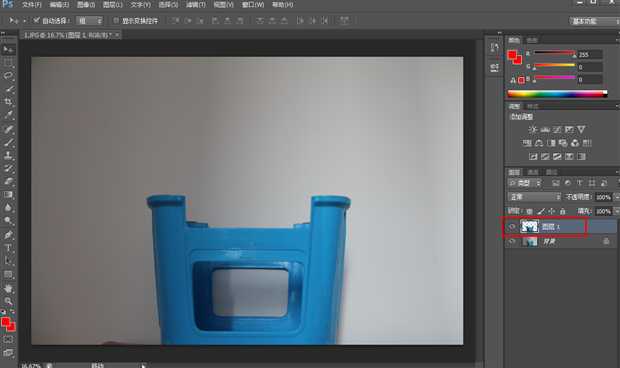Viewport: 620px width, 368px height.
Task: Select the Clone Stamp tool
Action: tap(8, 155)
